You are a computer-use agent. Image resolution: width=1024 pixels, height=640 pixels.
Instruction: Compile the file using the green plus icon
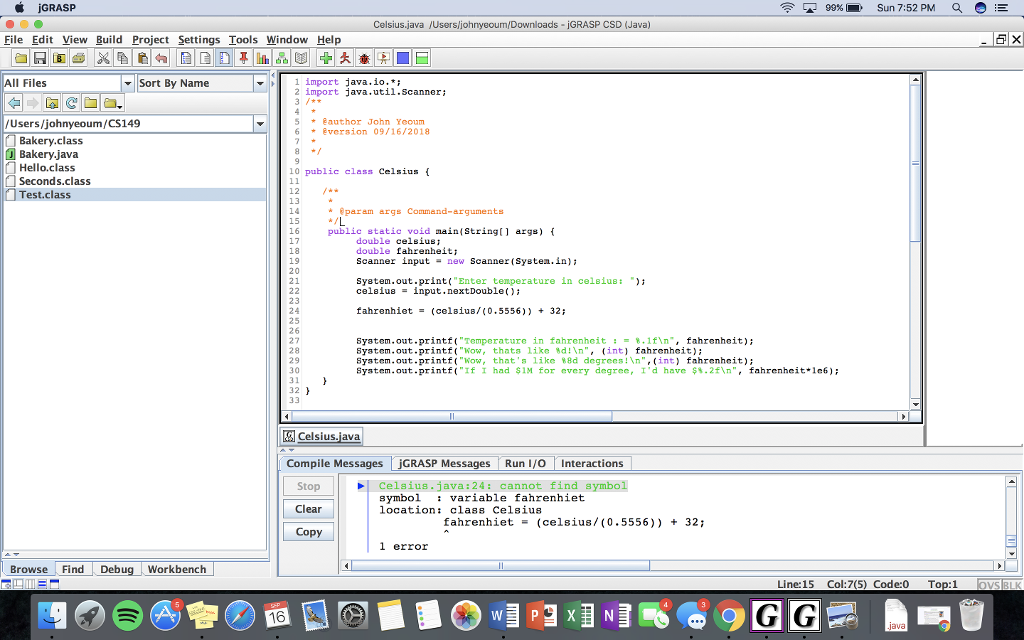pos(324,57)
